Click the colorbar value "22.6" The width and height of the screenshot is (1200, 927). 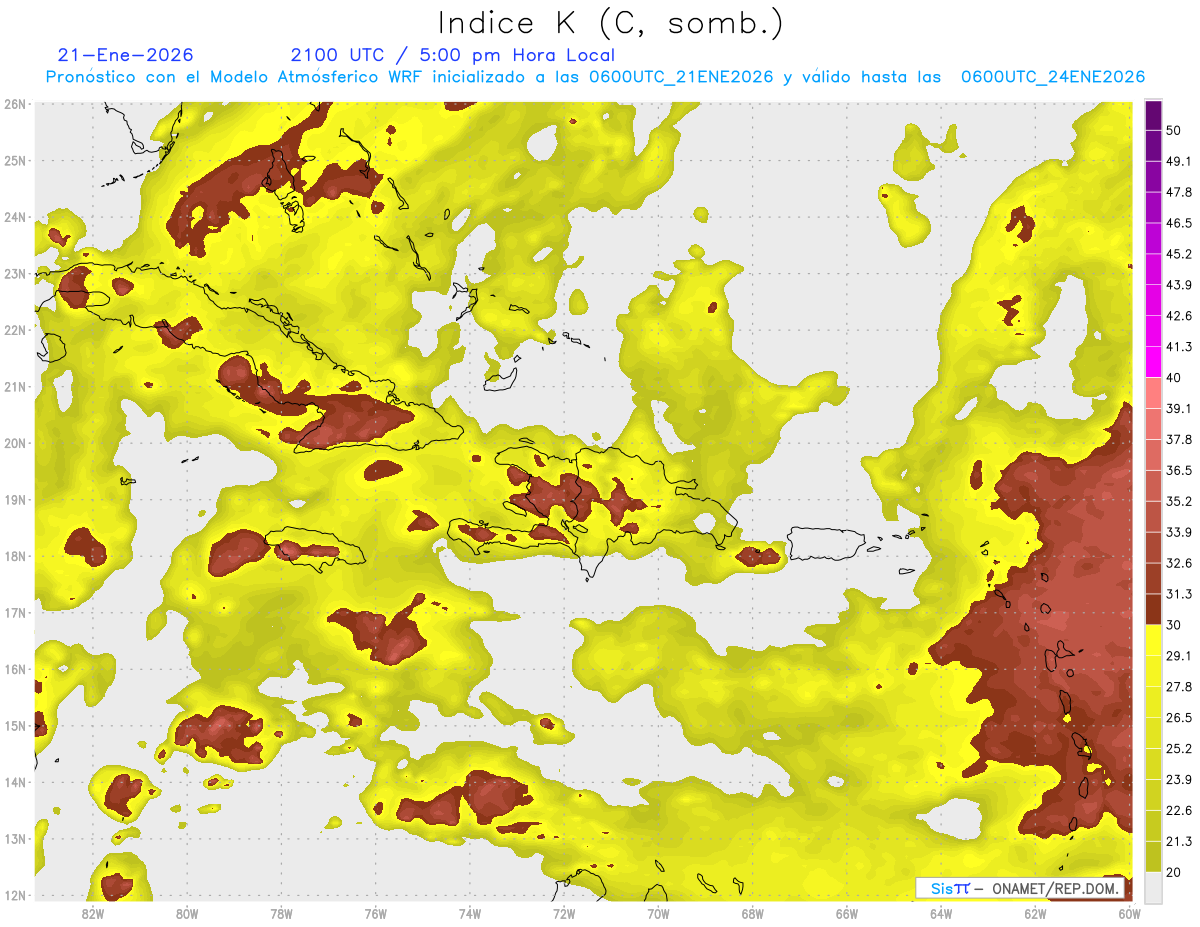(1178, 811)
